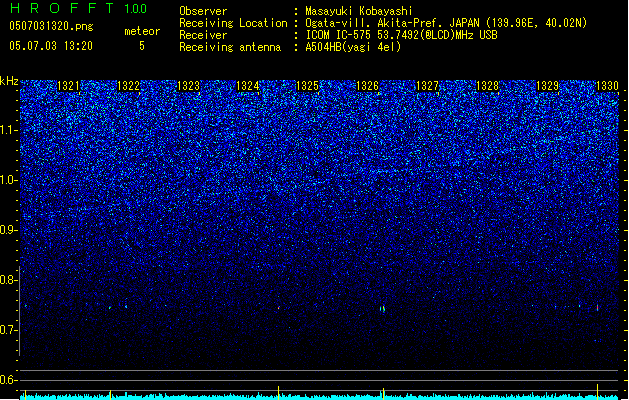Click the 0.8 kHz axis label

click(x=9, y=280)
